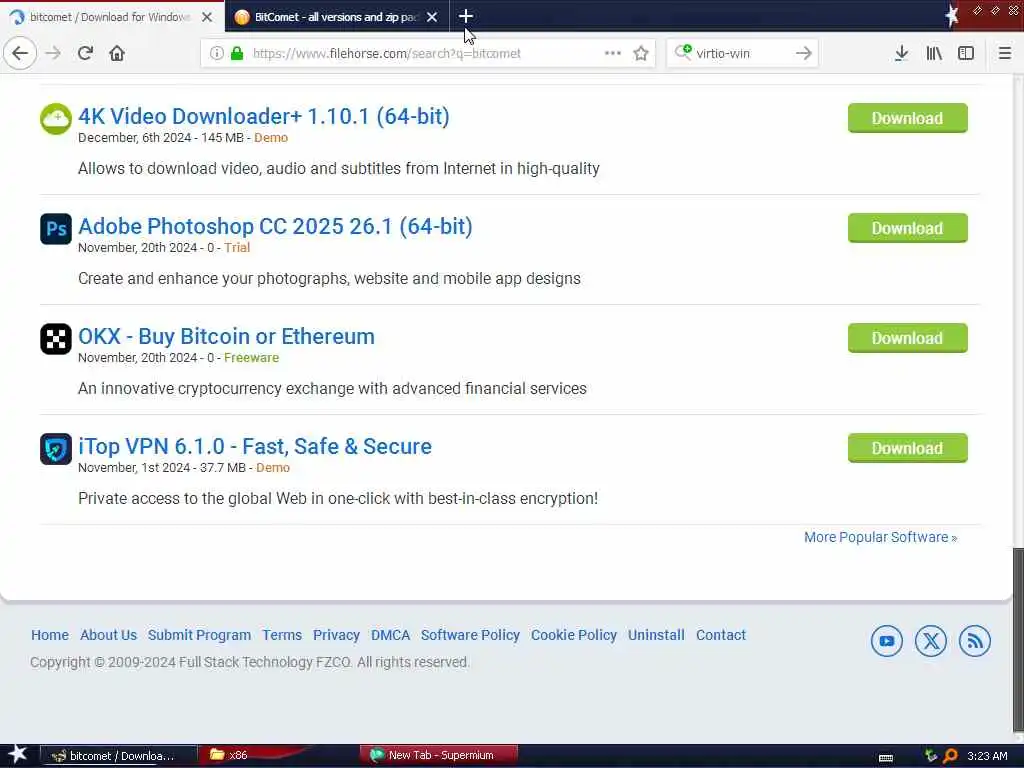The image size is (1024, 768).
Task: Open FileHorse X social icon
Action: click(931, 641)
